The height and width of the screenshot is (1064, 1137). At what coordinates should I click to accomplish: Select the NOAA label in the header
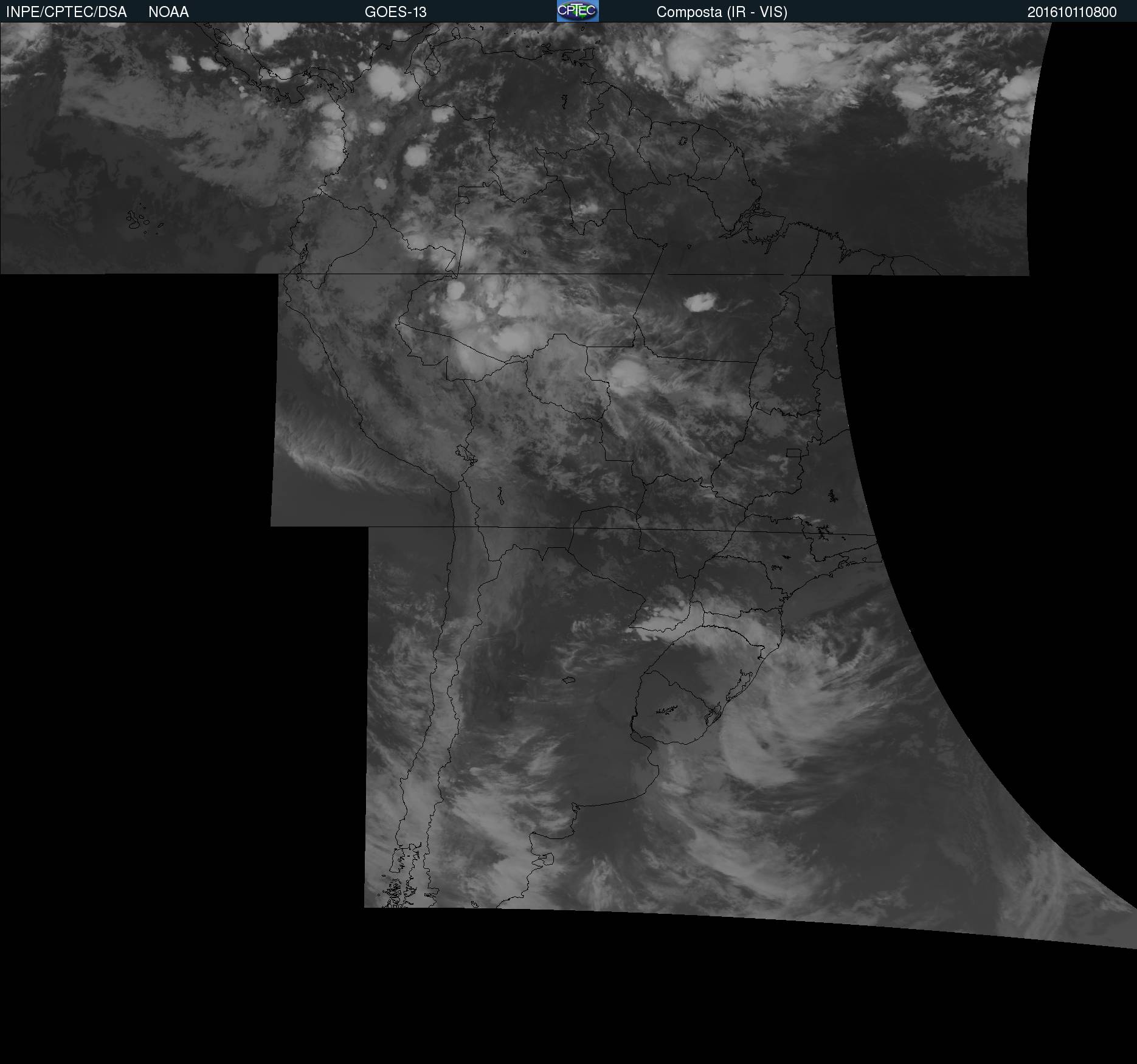tap(168, 12)
